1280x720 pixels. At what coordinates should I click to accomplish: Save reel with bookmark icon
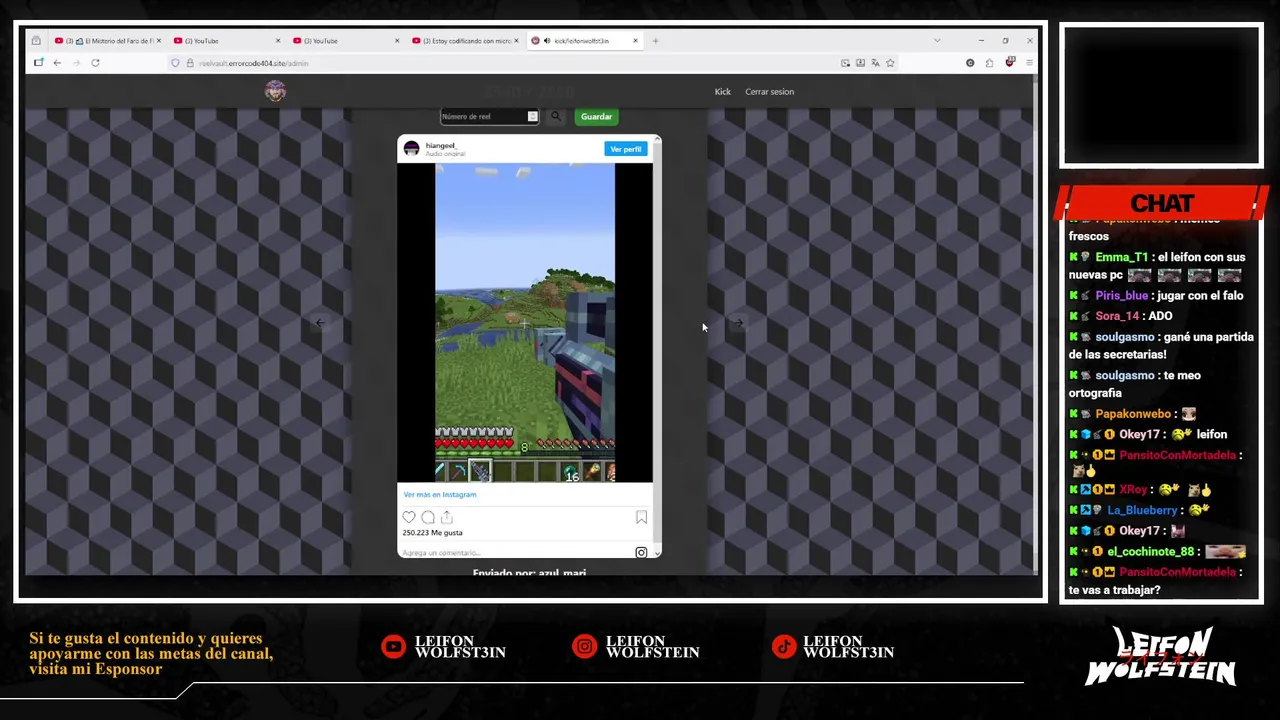[x=641, y=517]
